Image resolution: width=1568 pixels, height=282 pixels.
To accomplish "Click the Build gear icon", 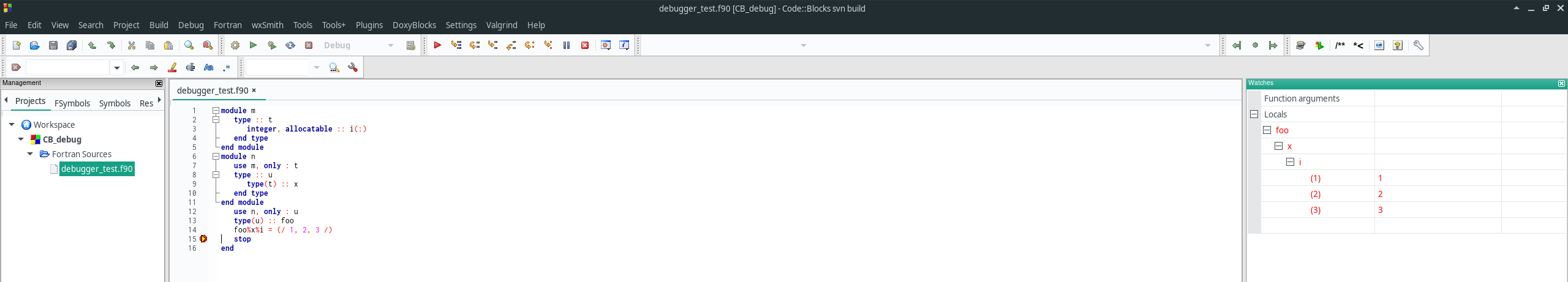I will tap(235, 45).
